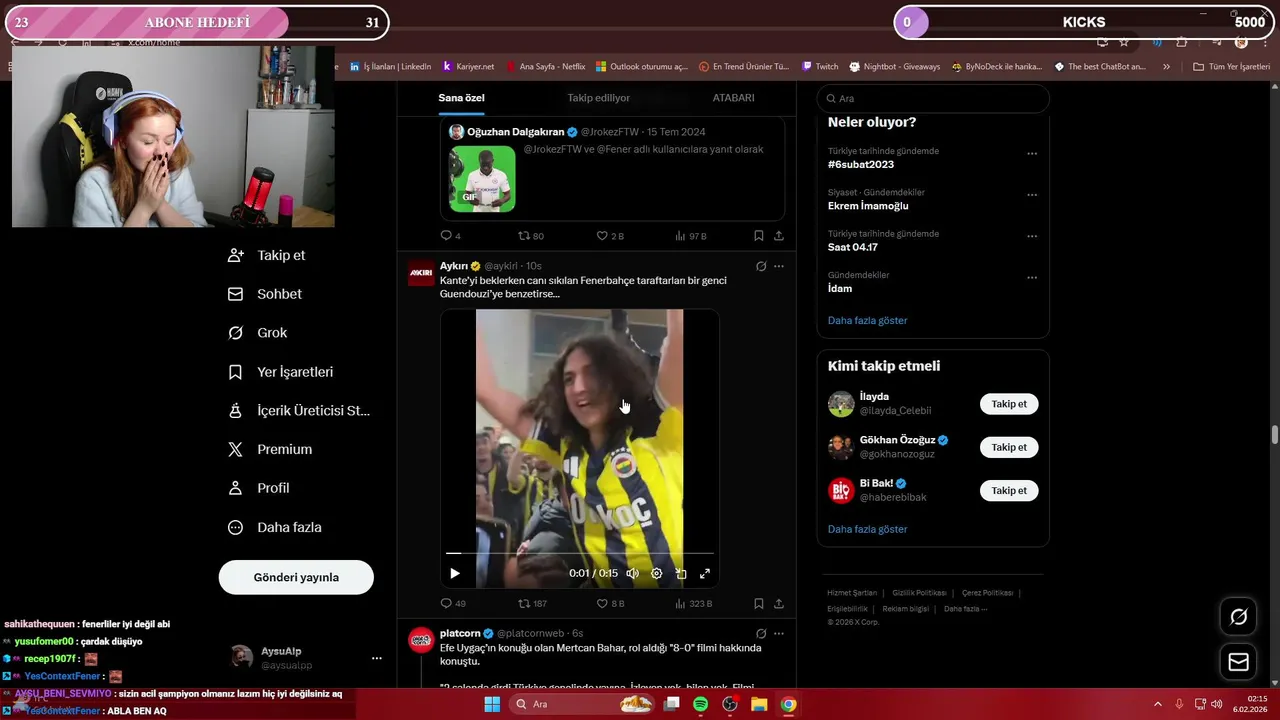Open Grok explain icon on Aykırı post
The width and height of the screenshot is (1280, 720).
pyautogui.click(x=761, y=266)
